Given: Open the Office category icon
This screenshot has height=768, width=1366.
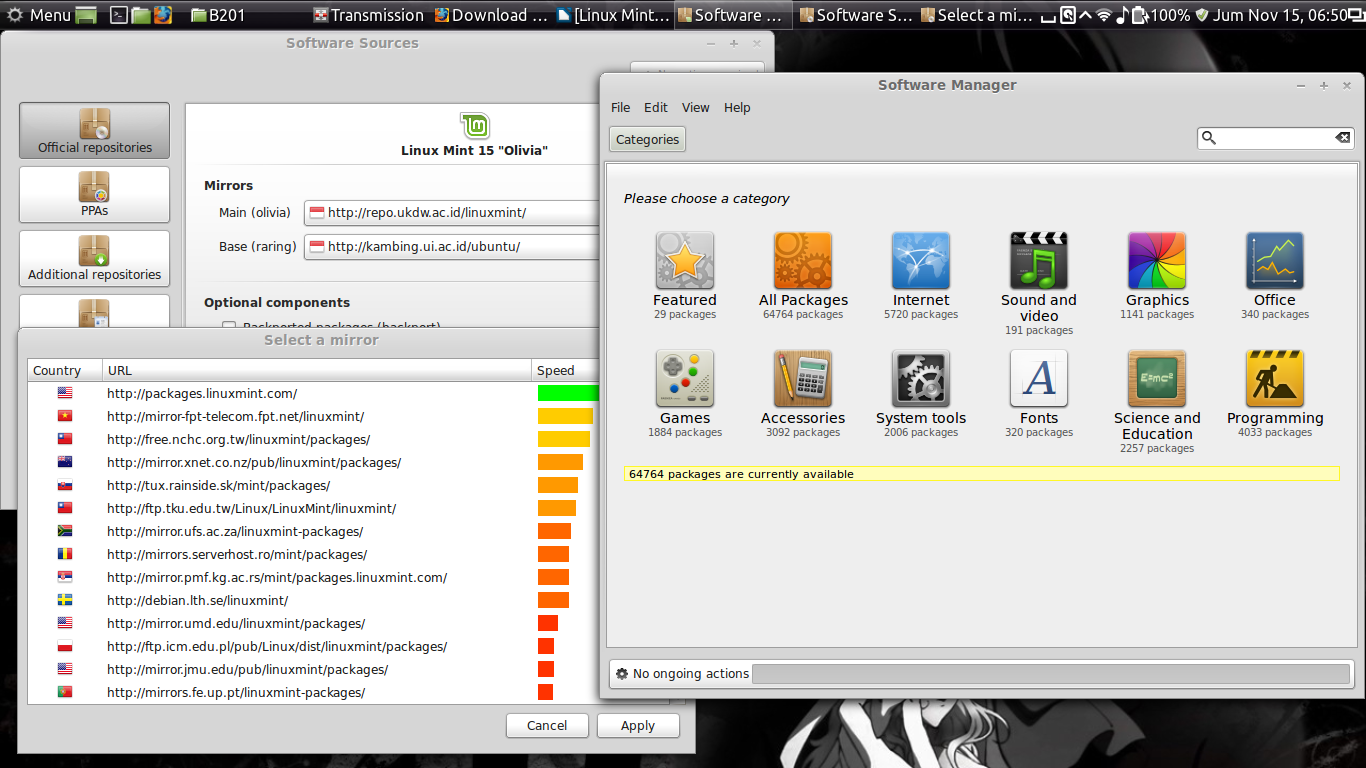Looking at the screenshot, I should coord(1275,261).
